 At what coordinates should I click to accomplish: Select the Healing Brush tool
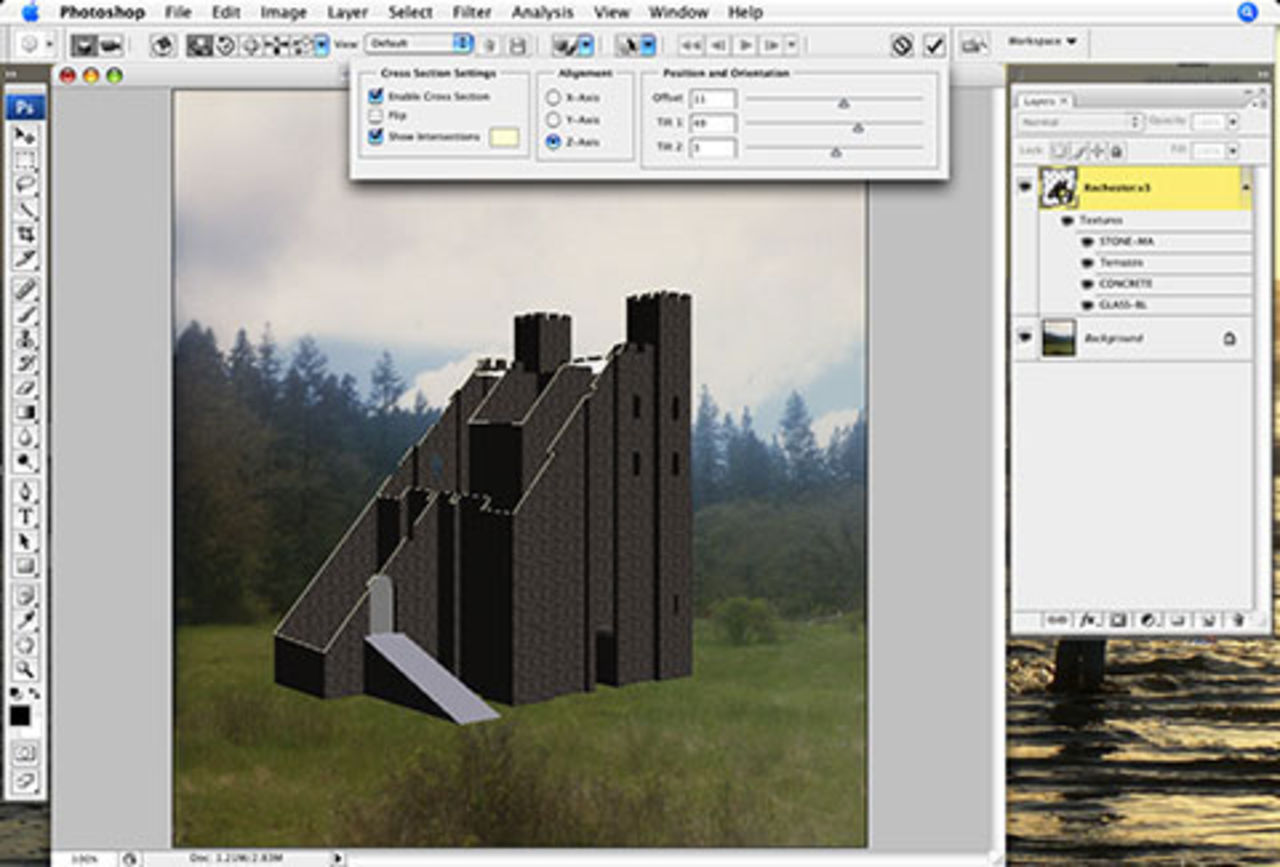click(22, 287)
